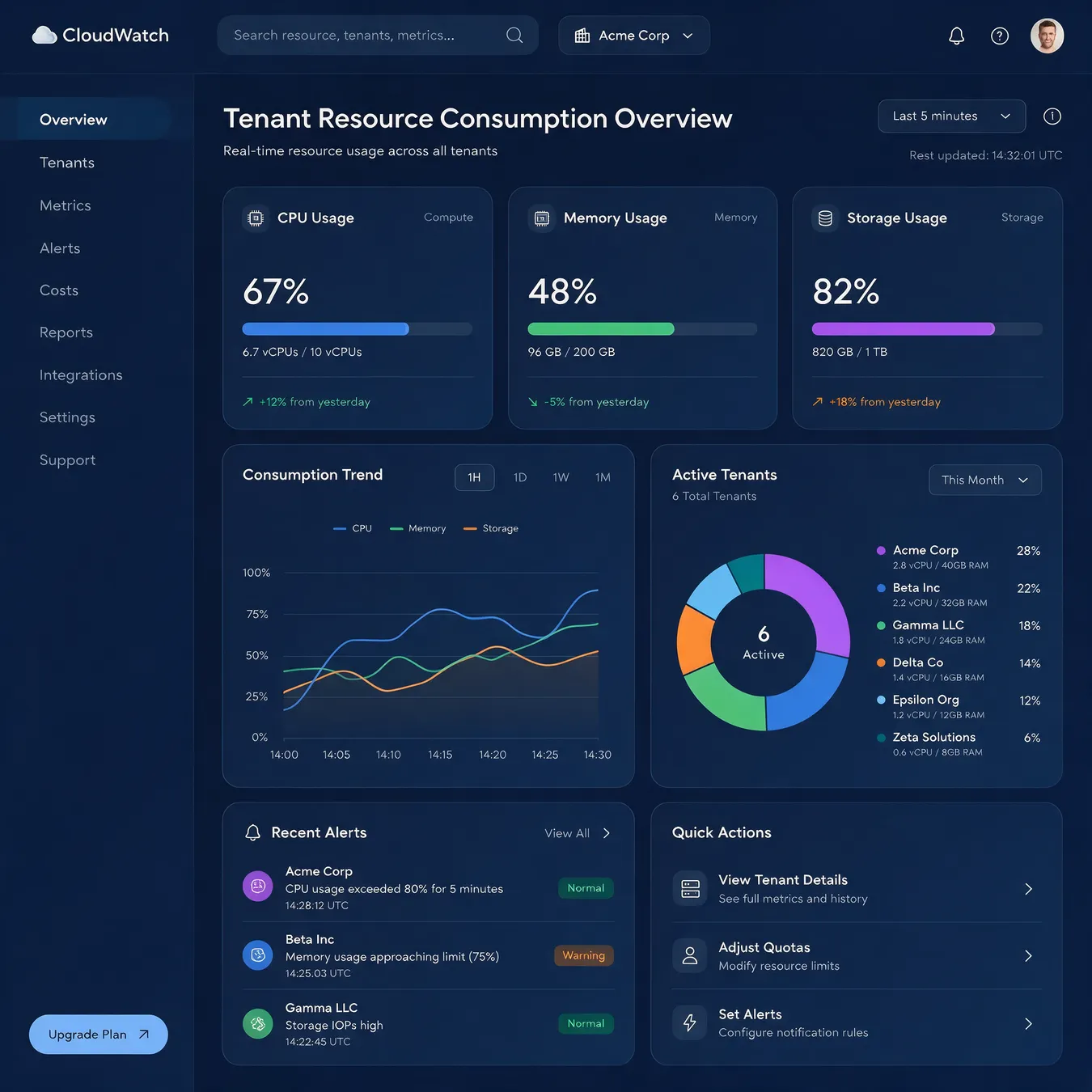The width and height of the screenshot is (1092, 1092).
Task: Click the CloudWatch cloud logo icon
Action: pos(44,35)
